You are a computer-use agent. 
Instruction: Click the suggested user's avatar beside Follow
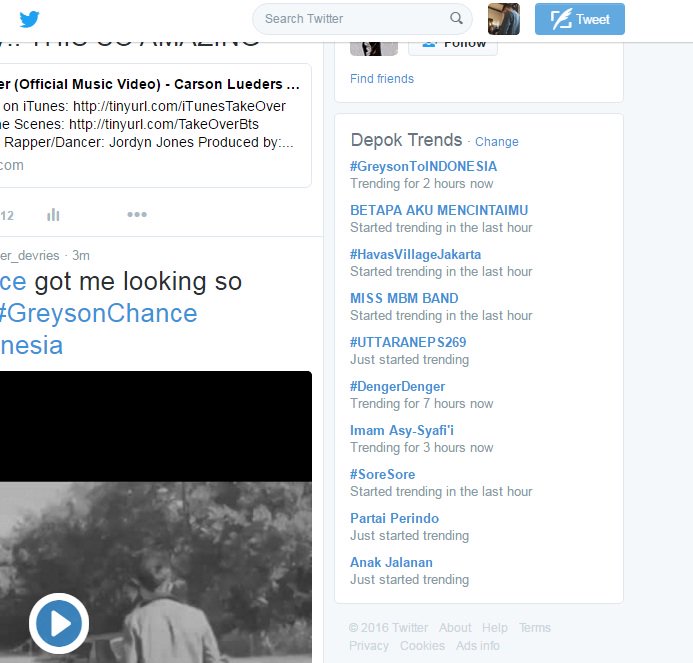pyautogui.click(x=374, y=49)
